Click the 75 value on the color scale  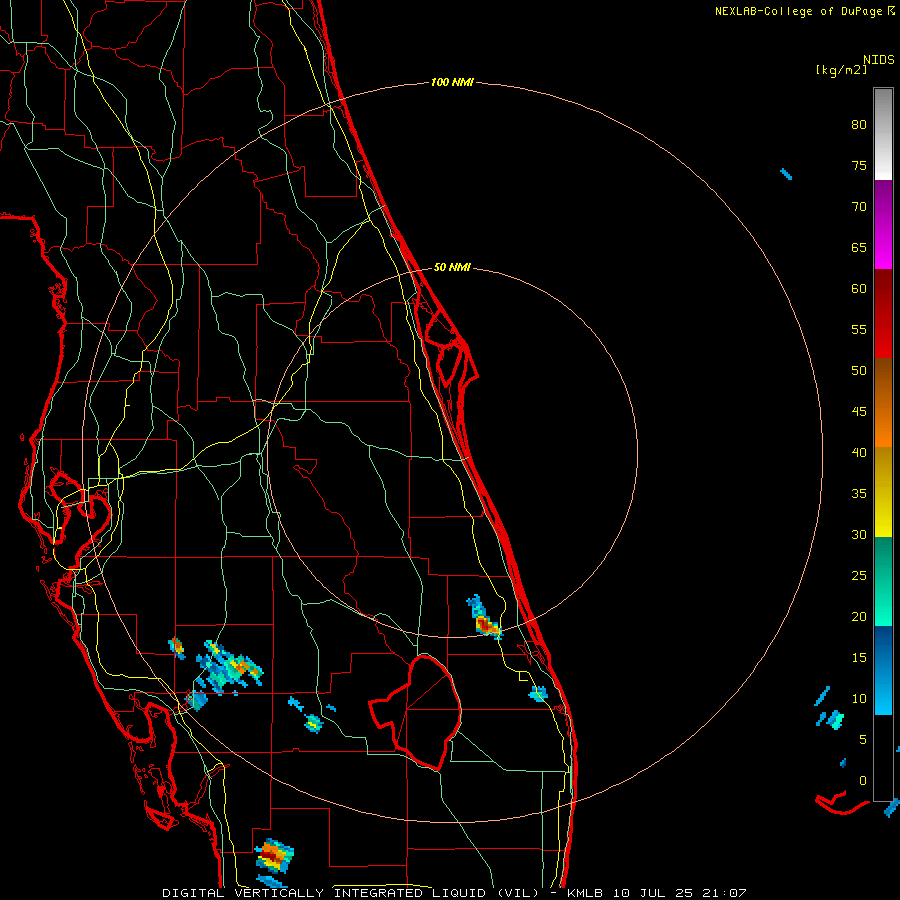[859, 166]
